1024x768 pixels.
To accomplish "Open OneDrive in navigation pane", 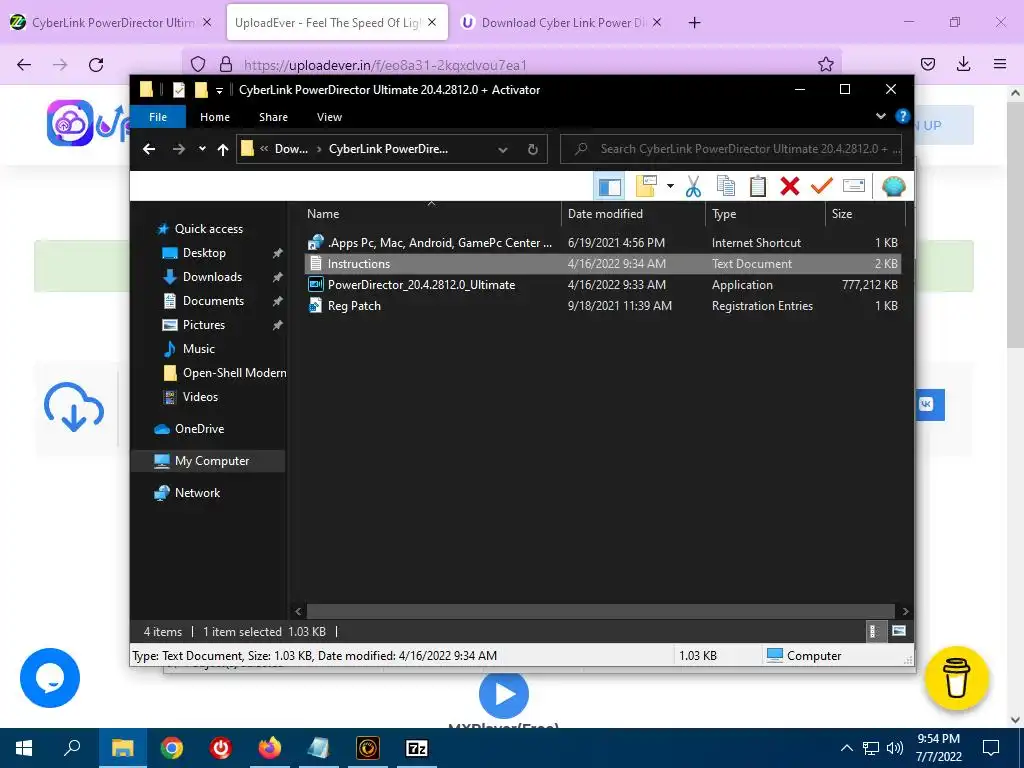I will (x=199, y=429).
